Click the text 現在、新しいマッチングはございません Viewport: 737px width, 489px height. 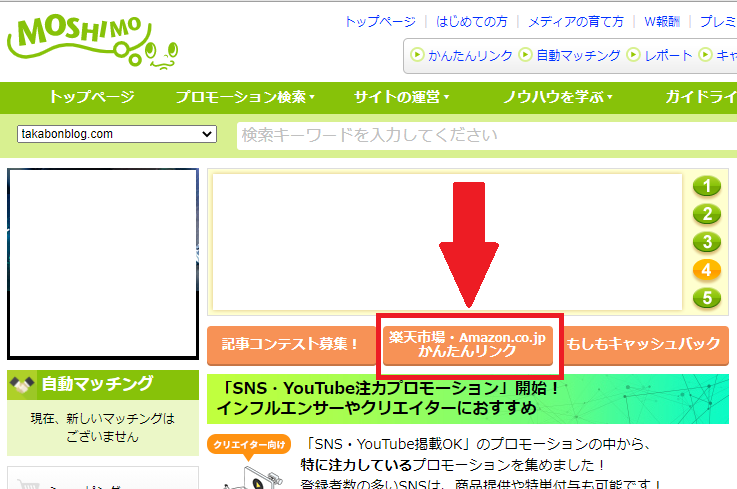tap(102, 427)
